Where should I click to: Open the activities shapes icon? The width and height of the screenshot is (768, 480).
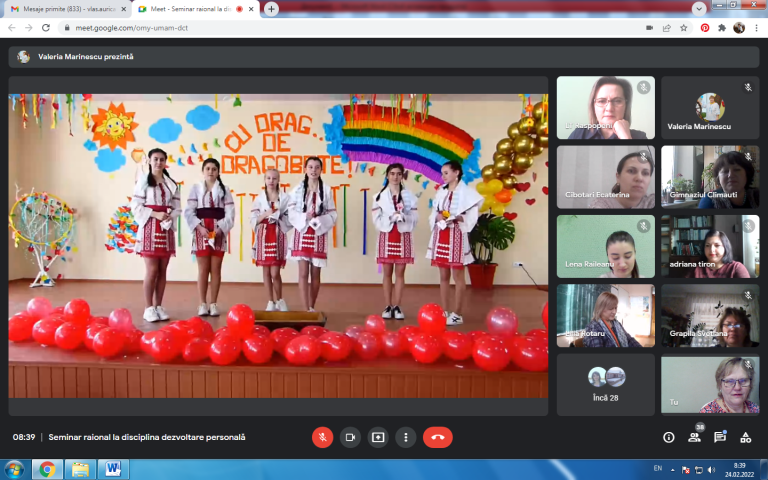(745, 437)
